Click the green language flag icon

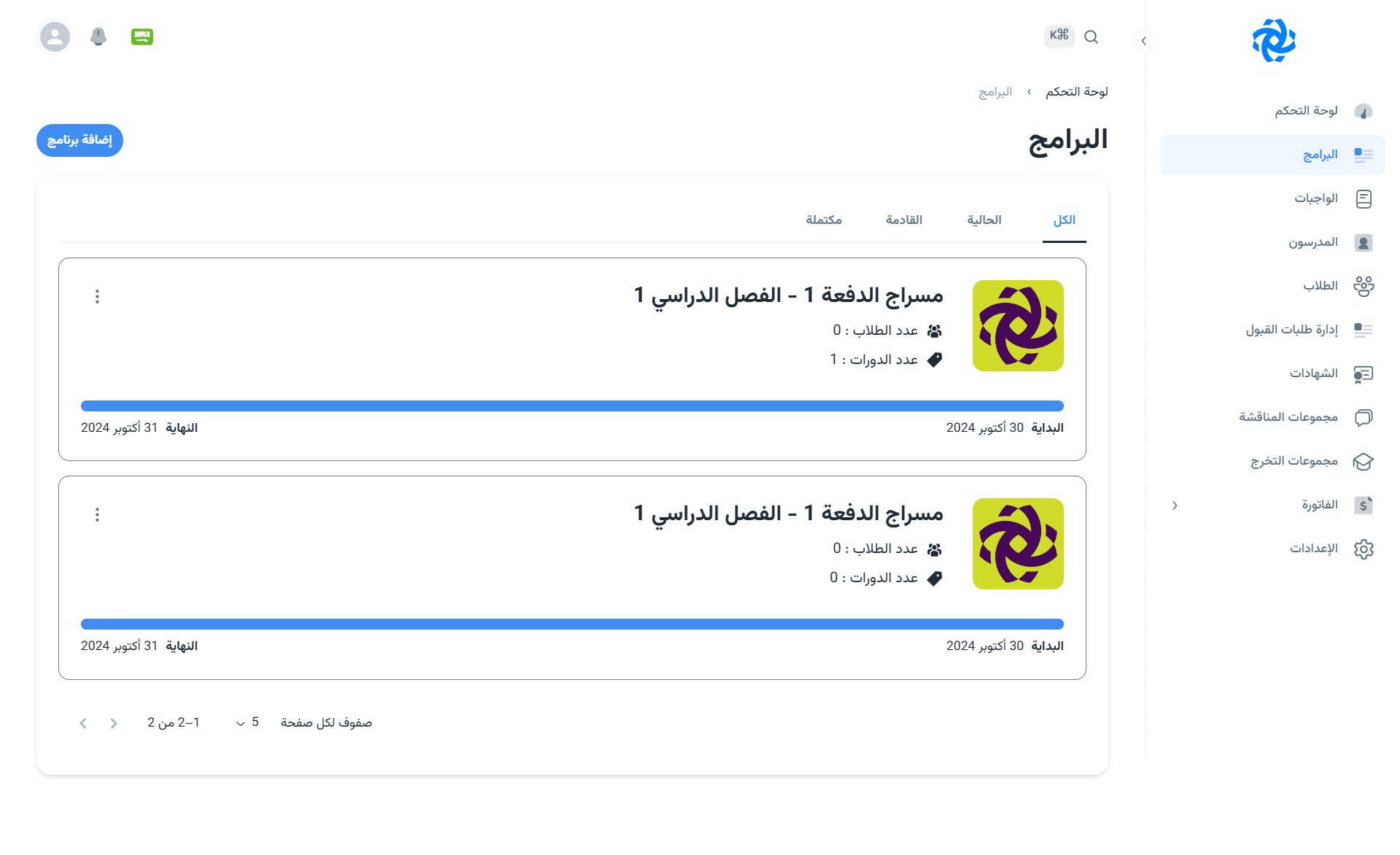142,36
